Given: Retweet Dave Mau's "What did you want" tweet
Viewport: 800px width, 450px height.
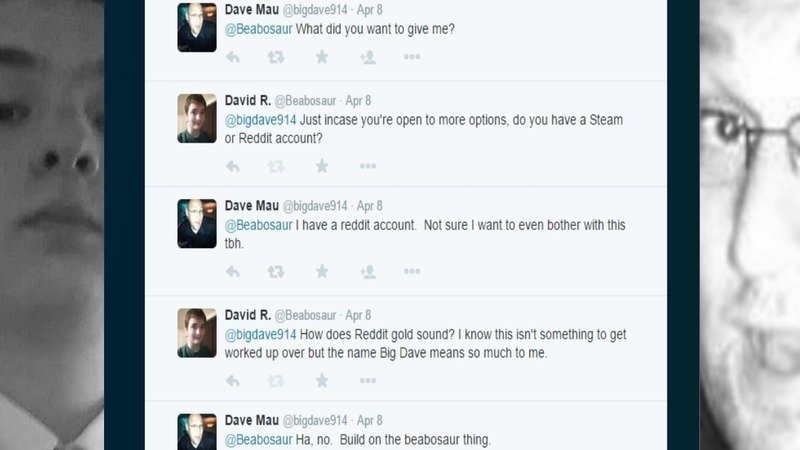Looking at the screenshot, I should tap(276, 57).
